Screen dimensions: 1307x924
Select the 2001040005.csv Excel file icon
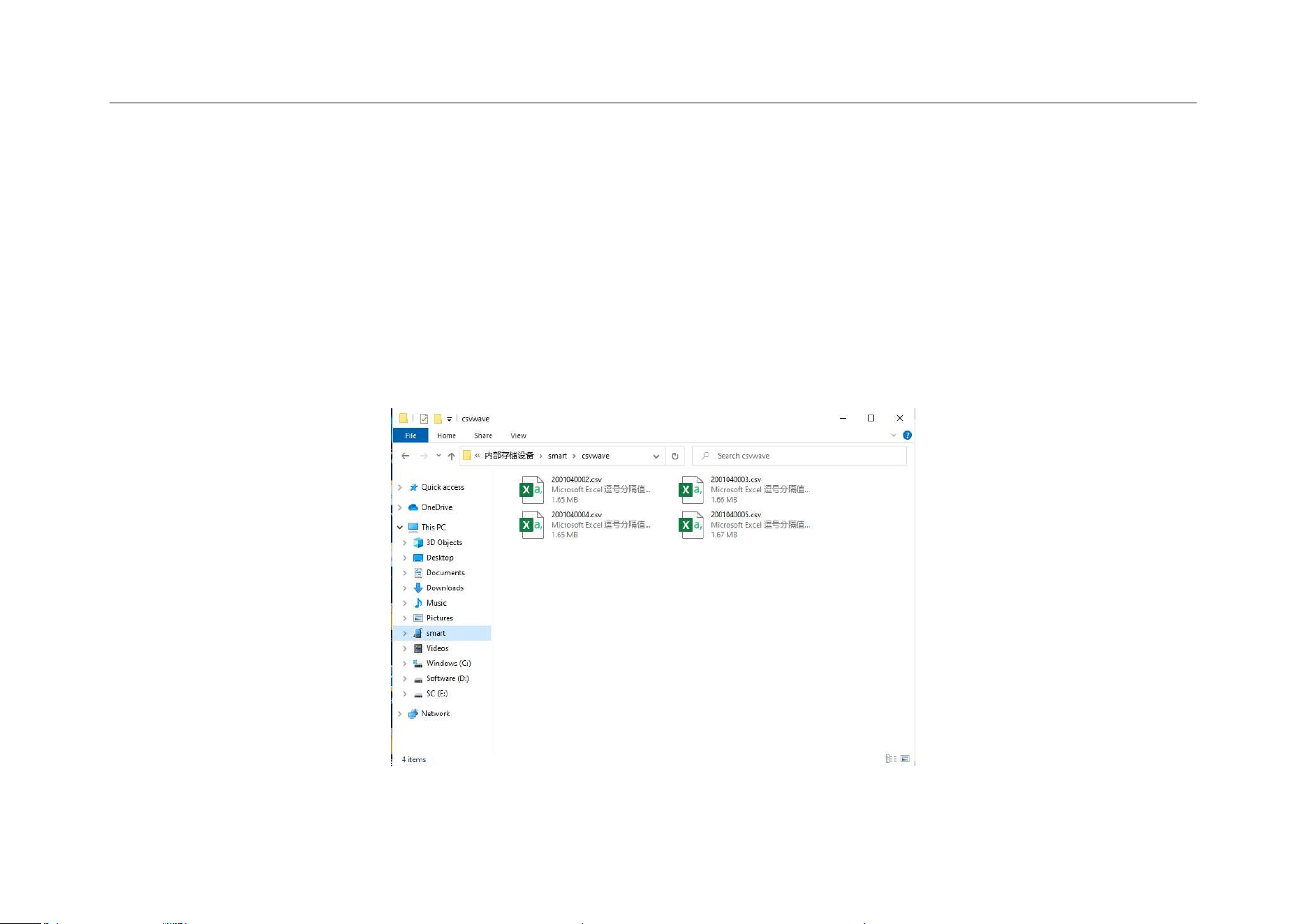(x=691, y=525)
